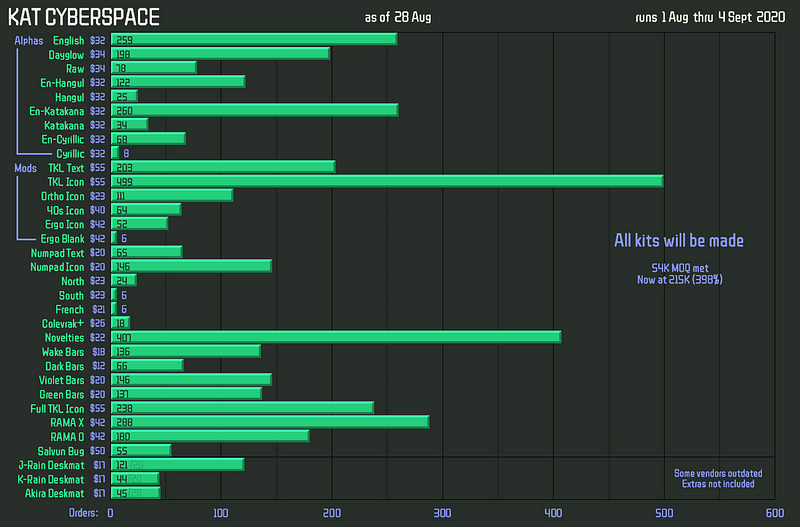Viewport: 800px width, 527px height.
Task: Click the KAT CYBERSPACE title
Action: point(83,17)
